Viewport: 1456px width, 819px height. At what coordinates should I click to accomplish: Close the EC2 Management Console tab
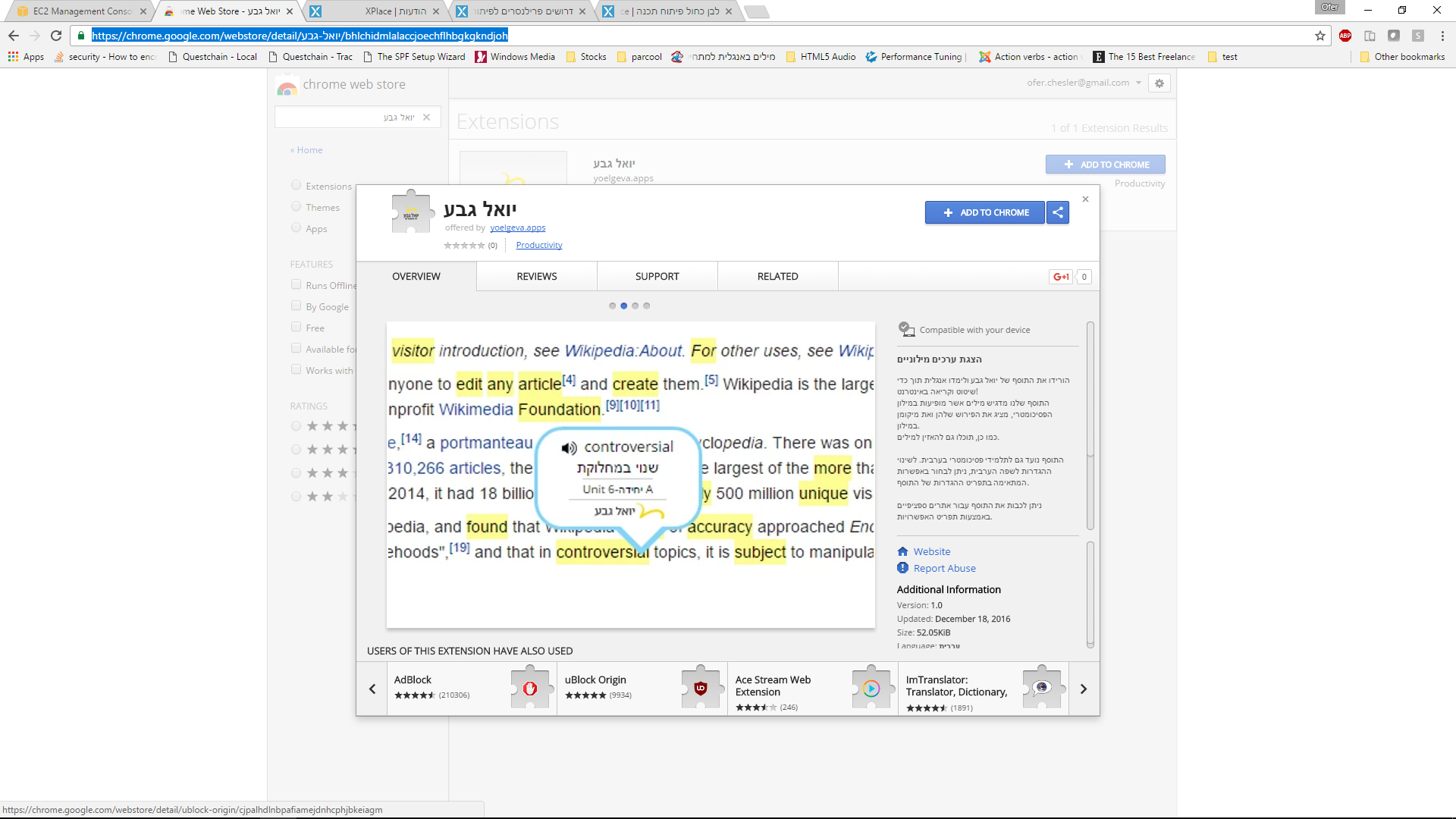[143, 11]
